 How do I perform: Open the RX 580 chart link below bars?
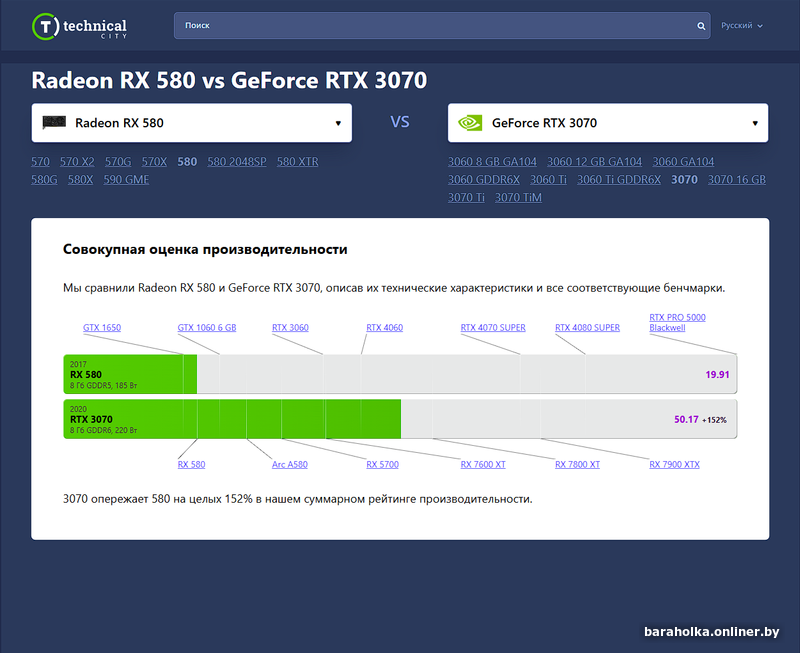[x=191, y=464]
